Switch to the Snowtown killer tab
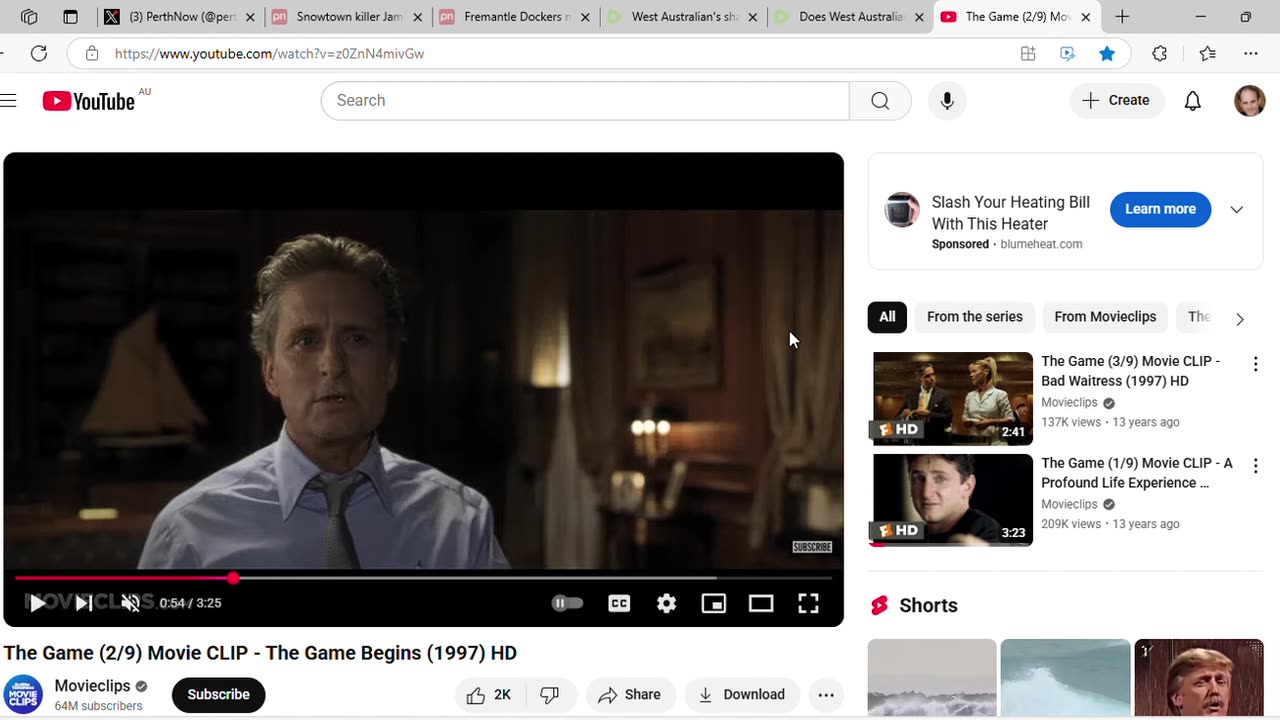 click(x=348, y=17)
